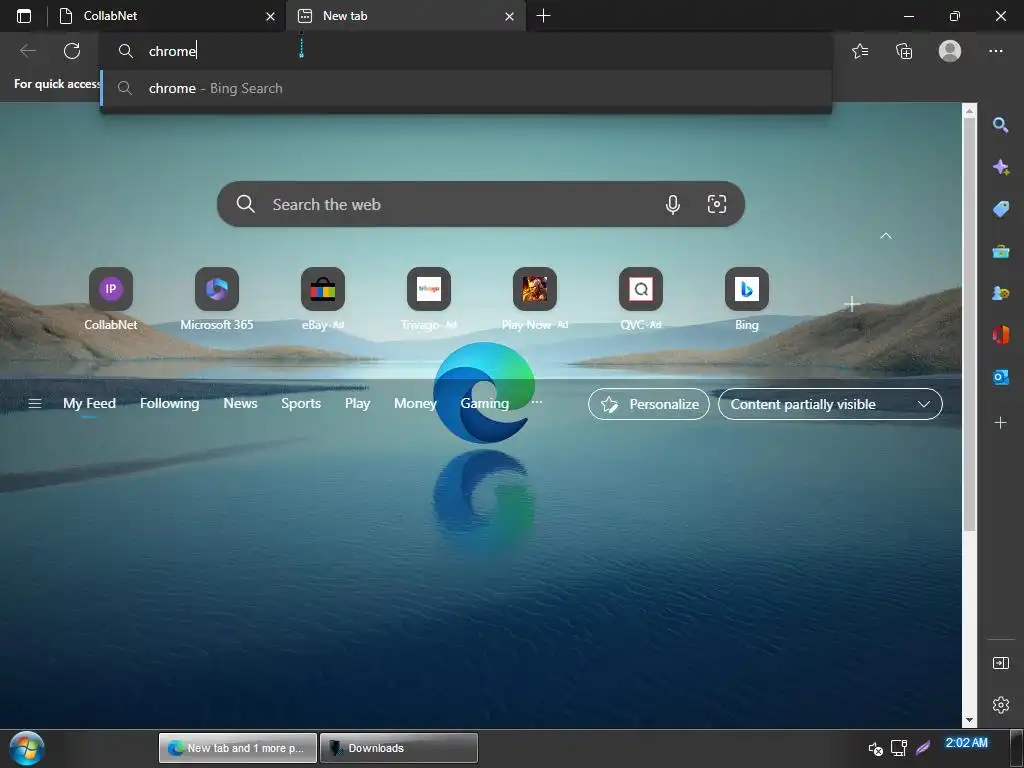Add a new quick link site
The image size is (1024, 768).
click(x=851, y=304)
